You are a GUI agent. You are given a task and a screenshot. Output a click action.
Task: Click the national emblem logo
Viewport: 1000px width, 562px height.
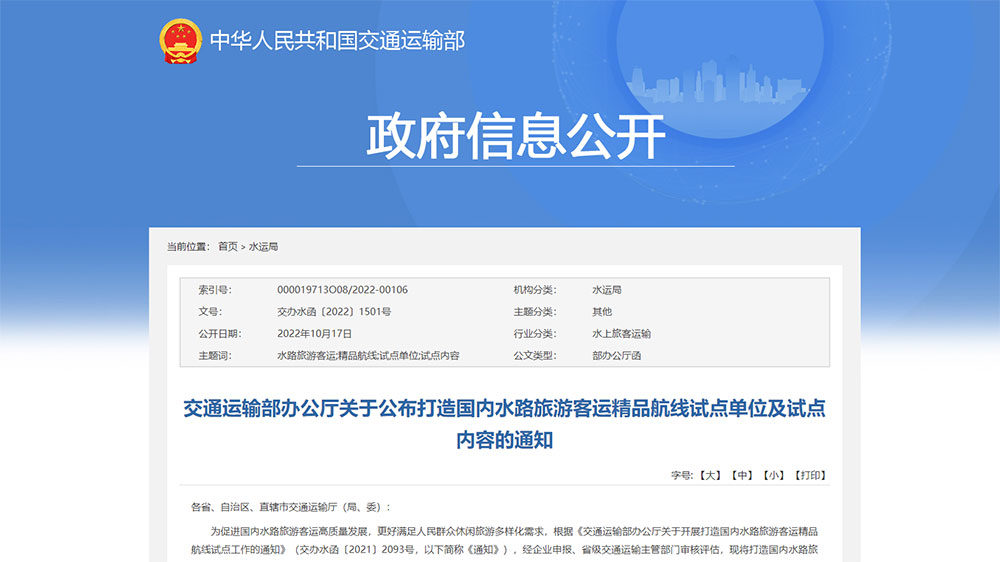pos(180,41)
